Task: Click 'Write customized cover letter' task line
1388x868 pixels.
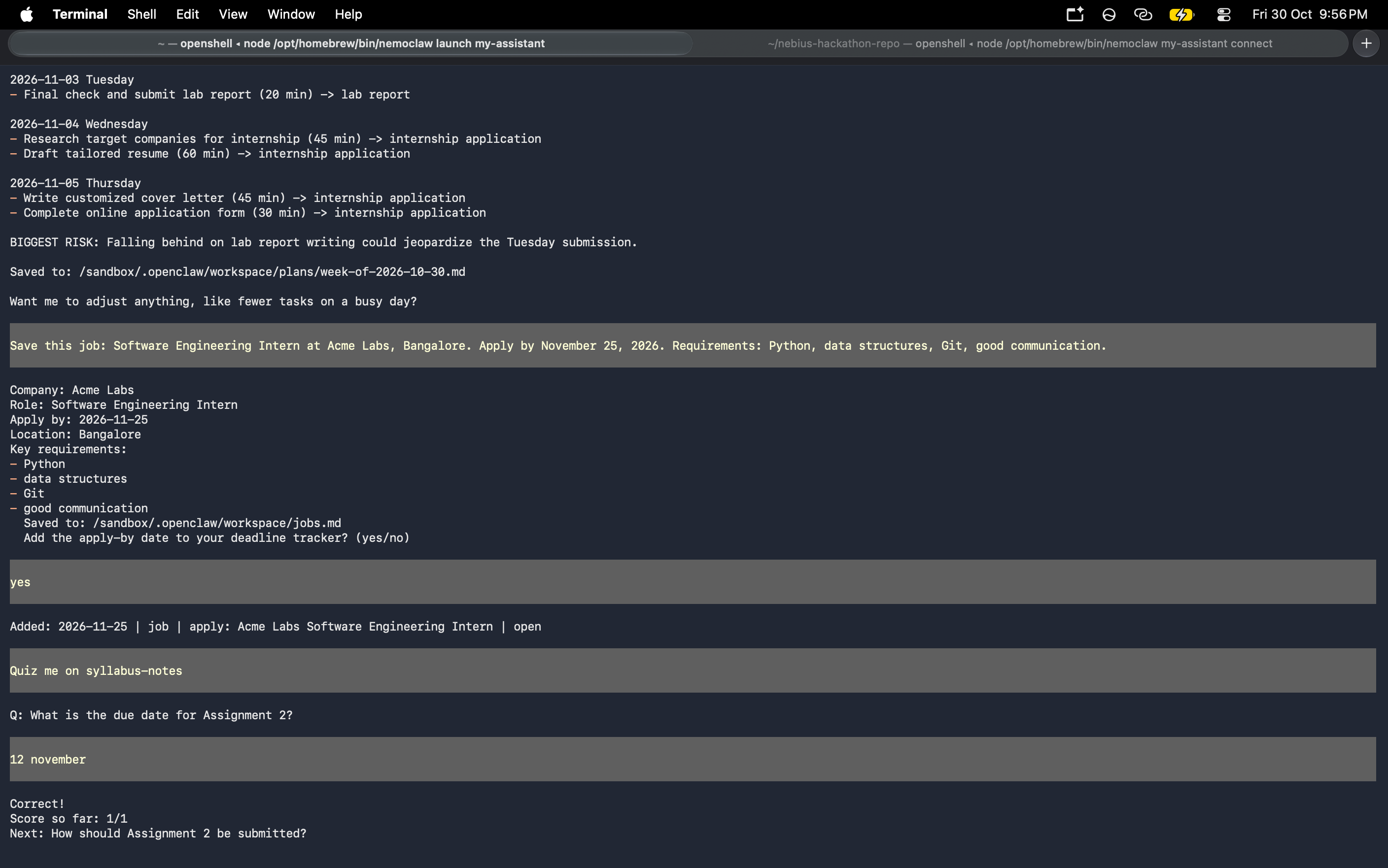Action: click(237, 198)
